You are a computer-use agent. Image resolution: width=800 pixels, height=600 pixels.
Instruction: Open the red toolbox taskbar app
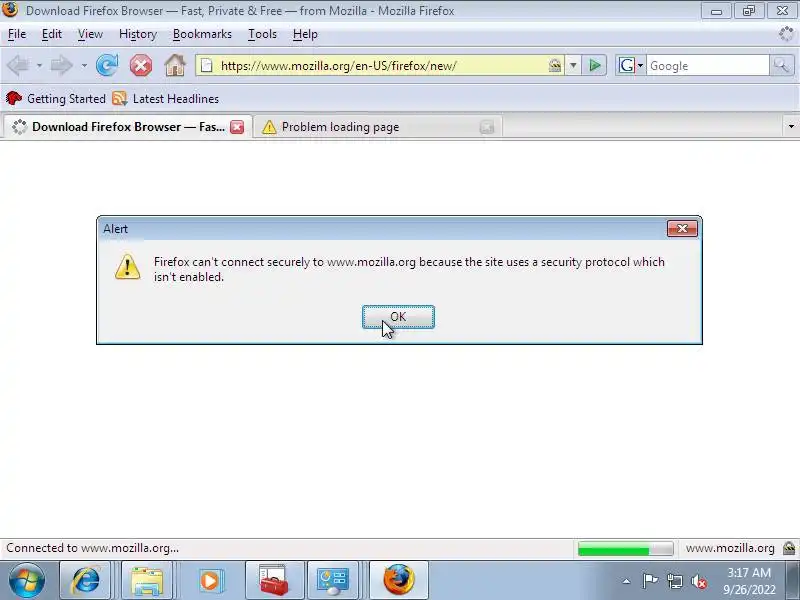click(274, 580)
